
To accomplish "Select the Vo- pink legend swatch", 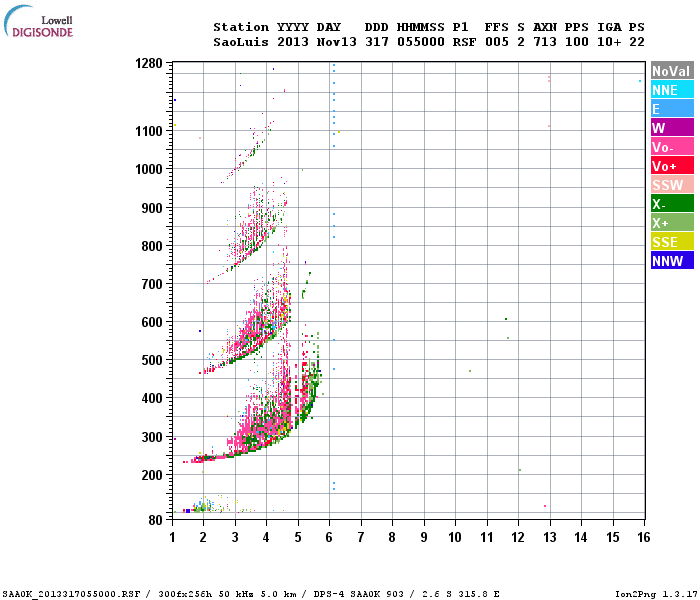I will tap(672, 147).
